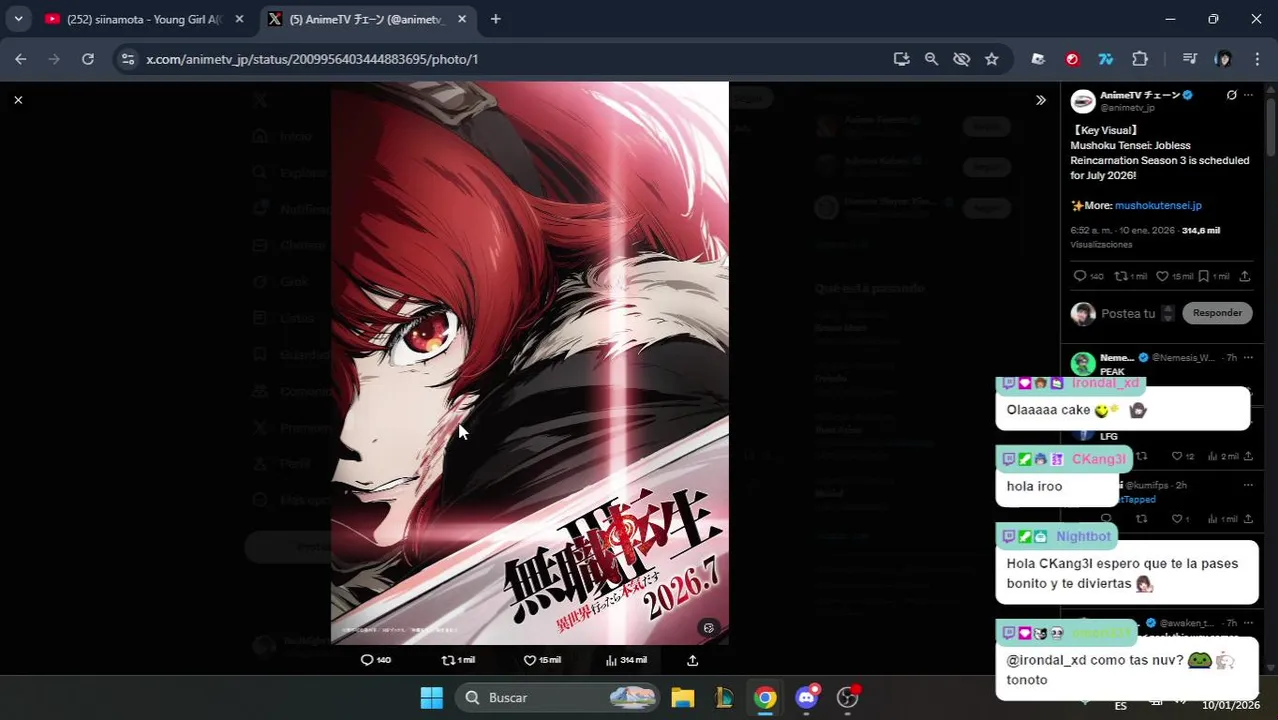Screen dimensions: 1278x720
Task: Close the photo viewer with the X icon
Action: pos(18,100)
